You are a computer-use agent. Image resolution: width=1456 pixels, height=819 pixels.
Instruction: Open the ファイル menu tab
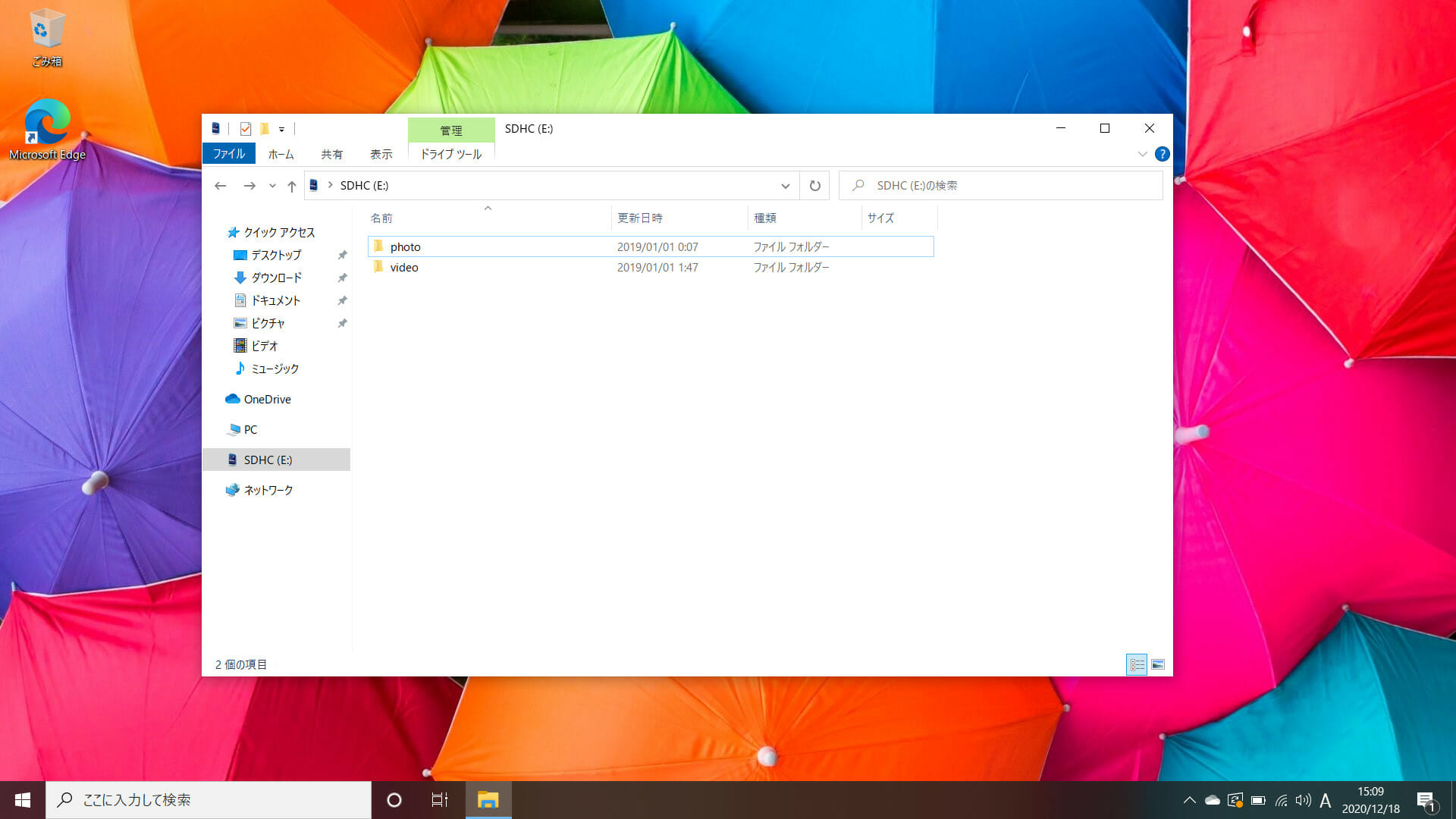point(228,154)
